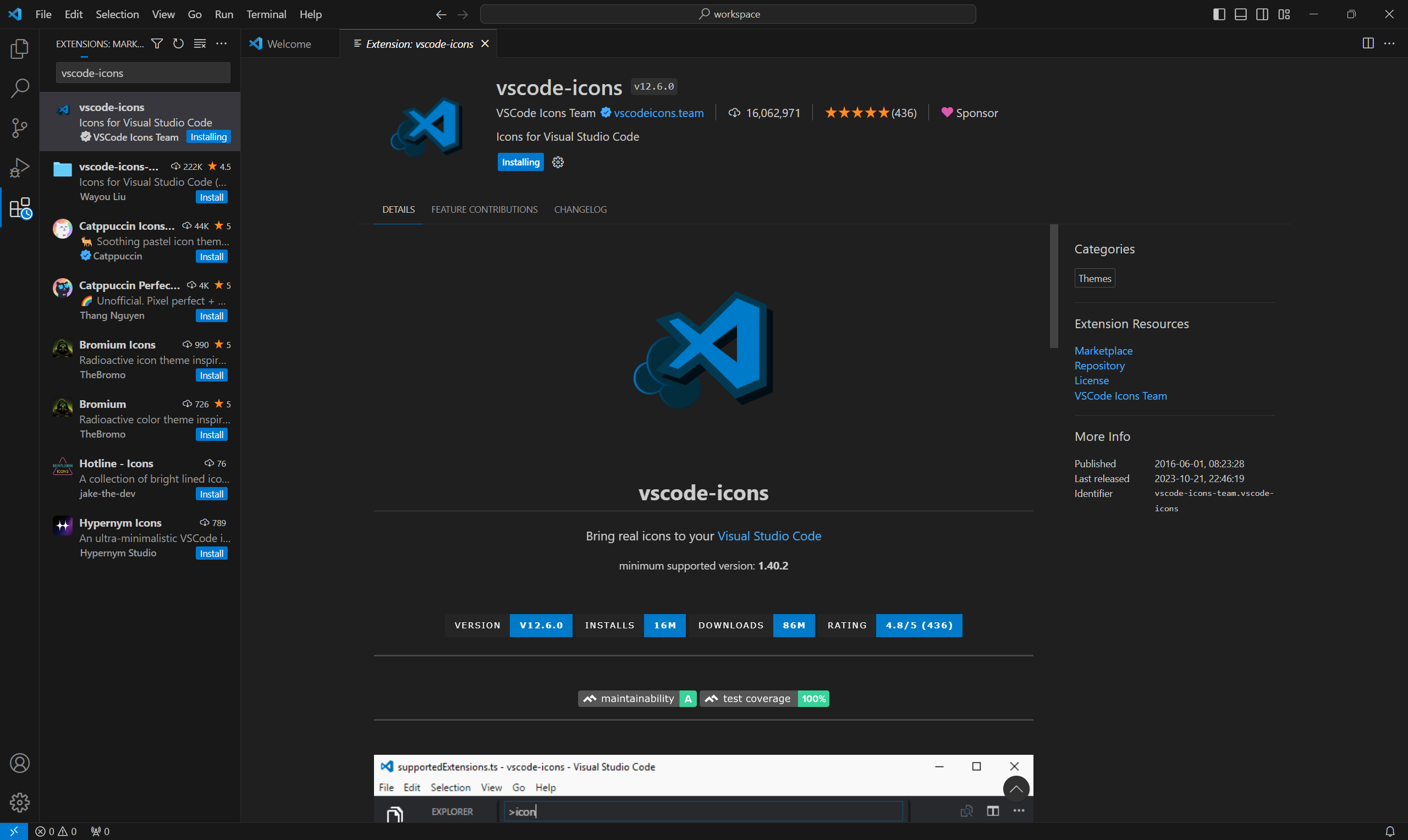
Task: Click the extensions search field containing vscode-icons
Action: coord(143,73)
